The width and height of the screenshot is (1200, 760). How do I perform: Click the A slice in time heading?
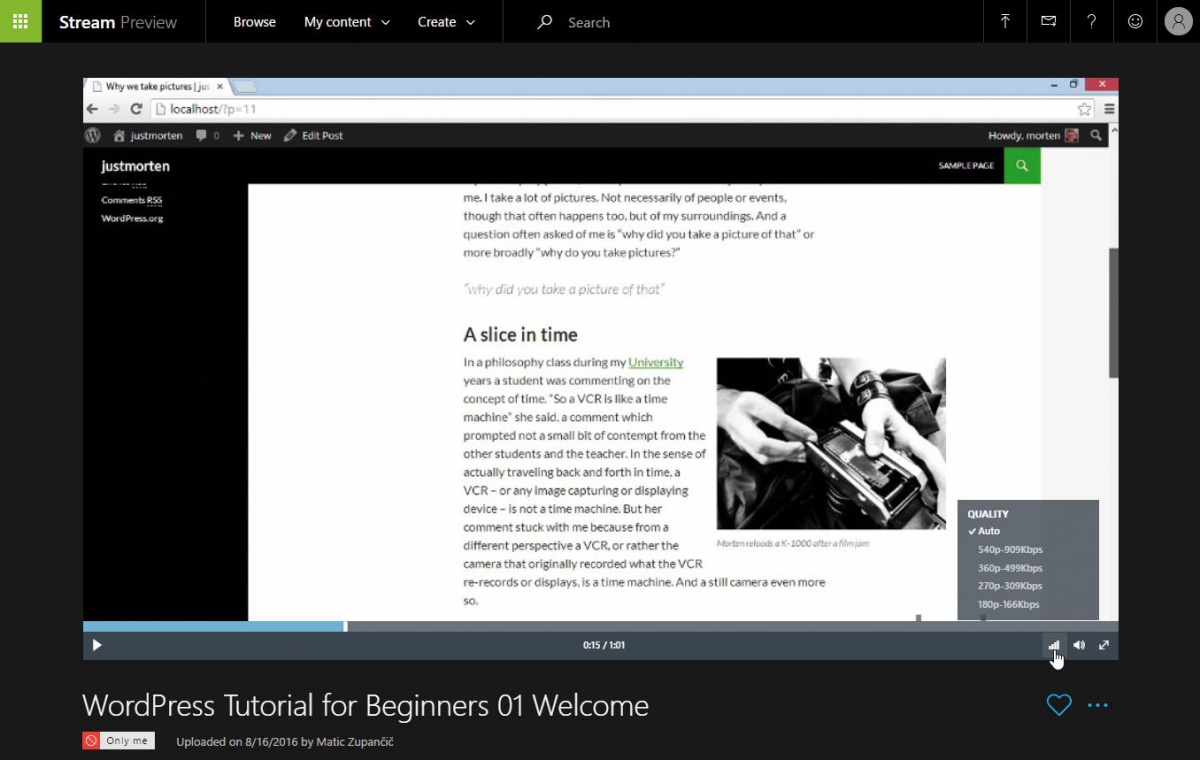click(520, 334)
